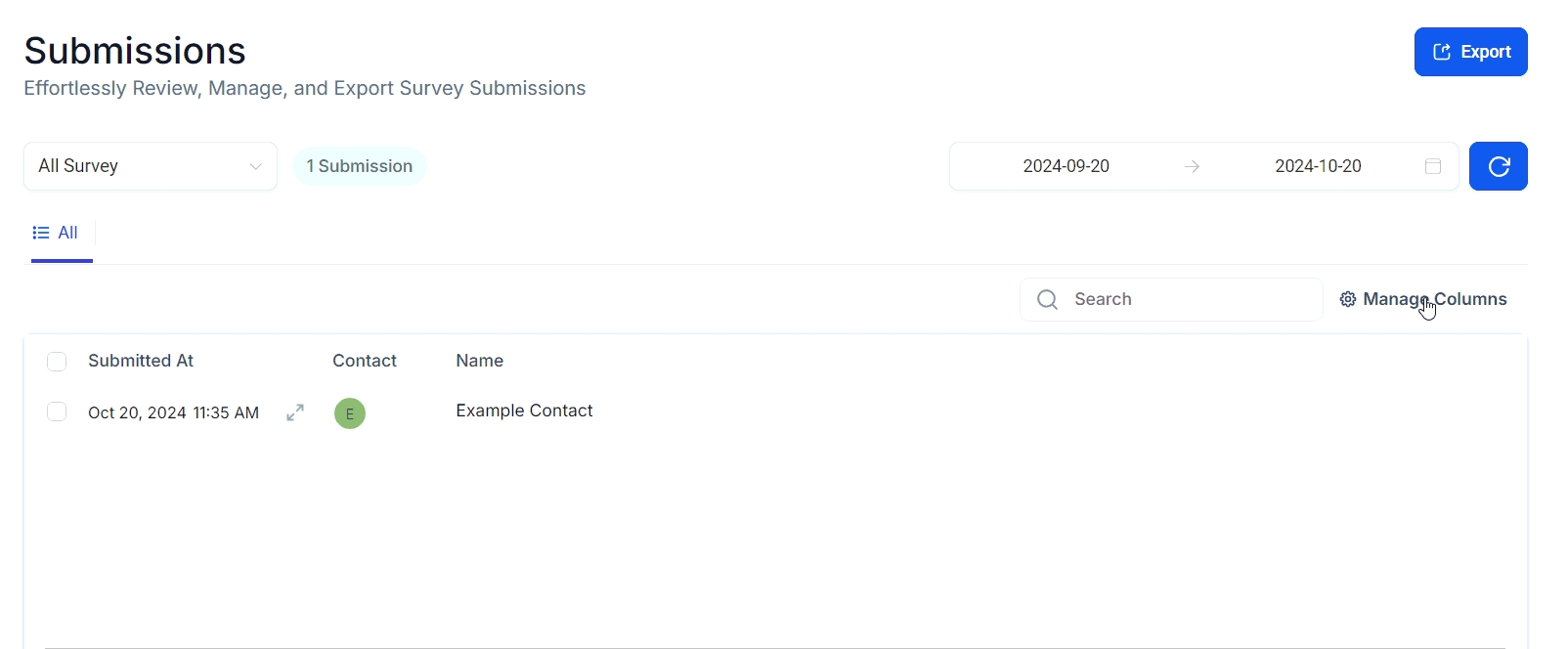Click the export arrow icon
The image size is (1568, 649).
[x=1441, y=52]
